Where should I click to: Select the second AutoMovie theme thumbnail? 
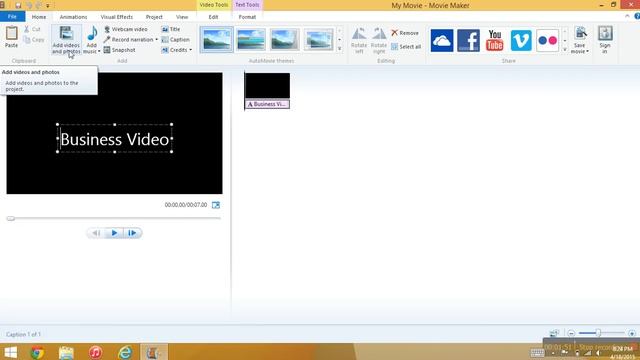[x=251, y=40]
